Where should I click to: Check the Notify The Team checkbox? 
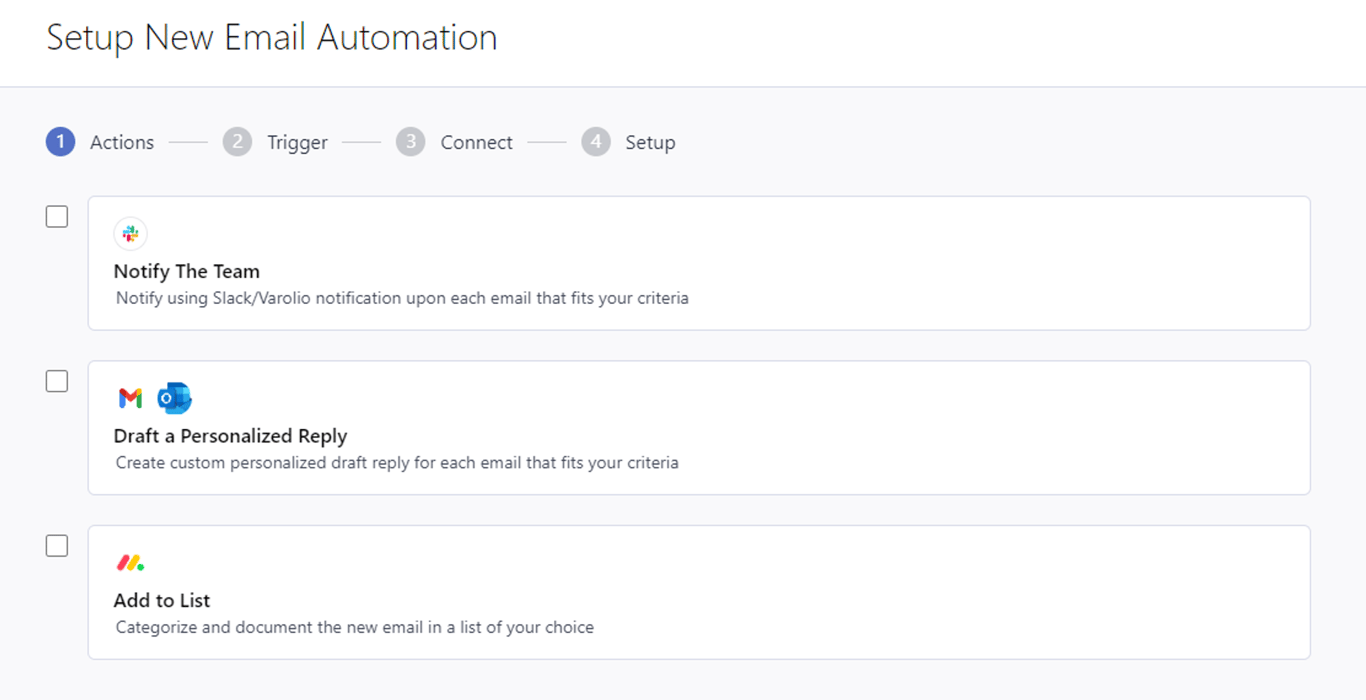[x=57, y=216]
